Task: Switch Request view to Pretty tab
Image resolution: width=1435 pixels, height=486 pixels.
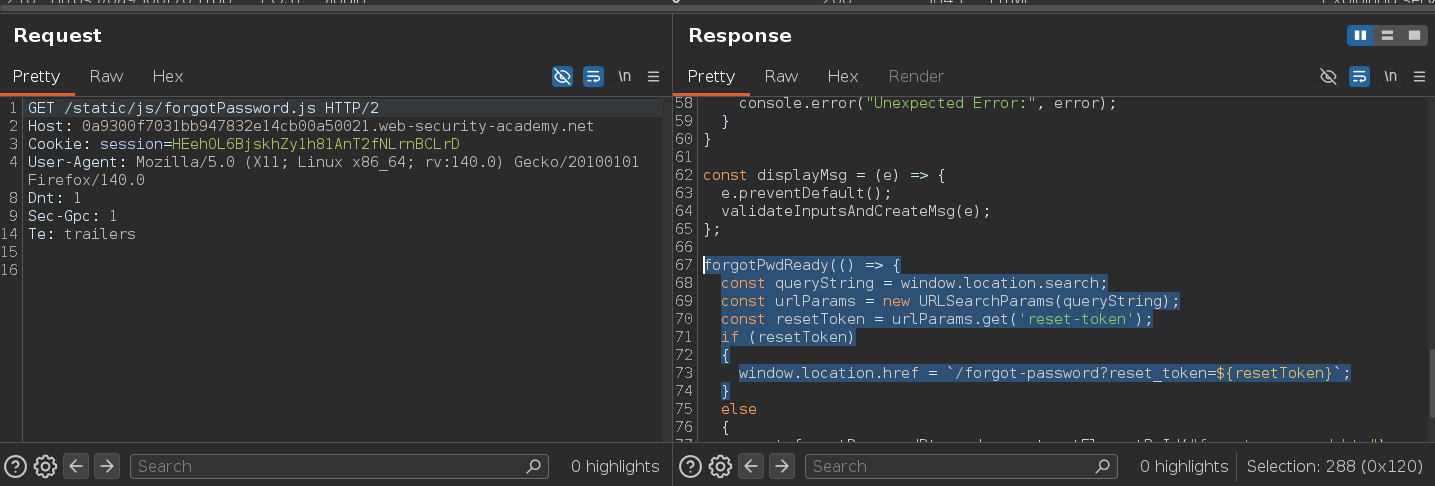Action: point(36,76)
